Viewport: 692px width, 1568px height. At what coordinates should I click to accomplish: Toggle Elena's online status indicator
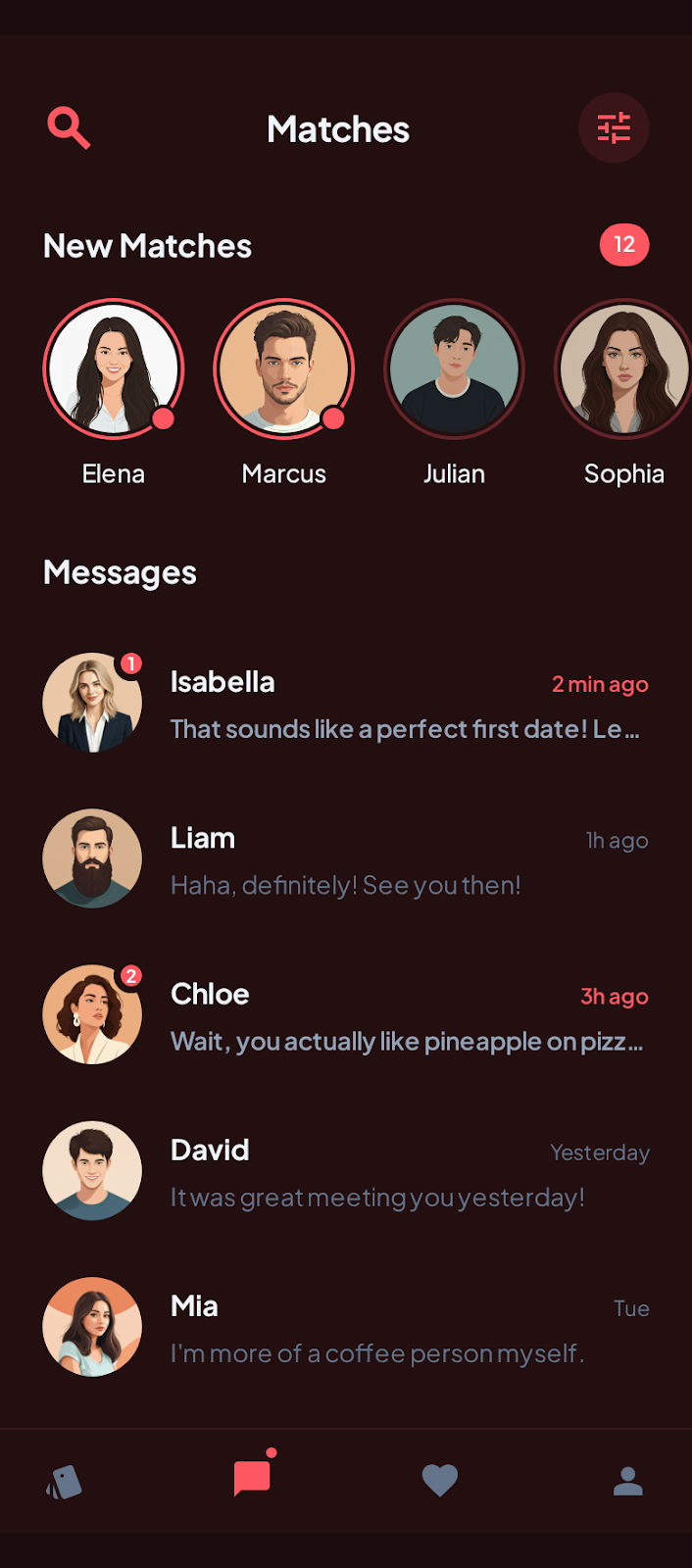(x=165, y=421)
